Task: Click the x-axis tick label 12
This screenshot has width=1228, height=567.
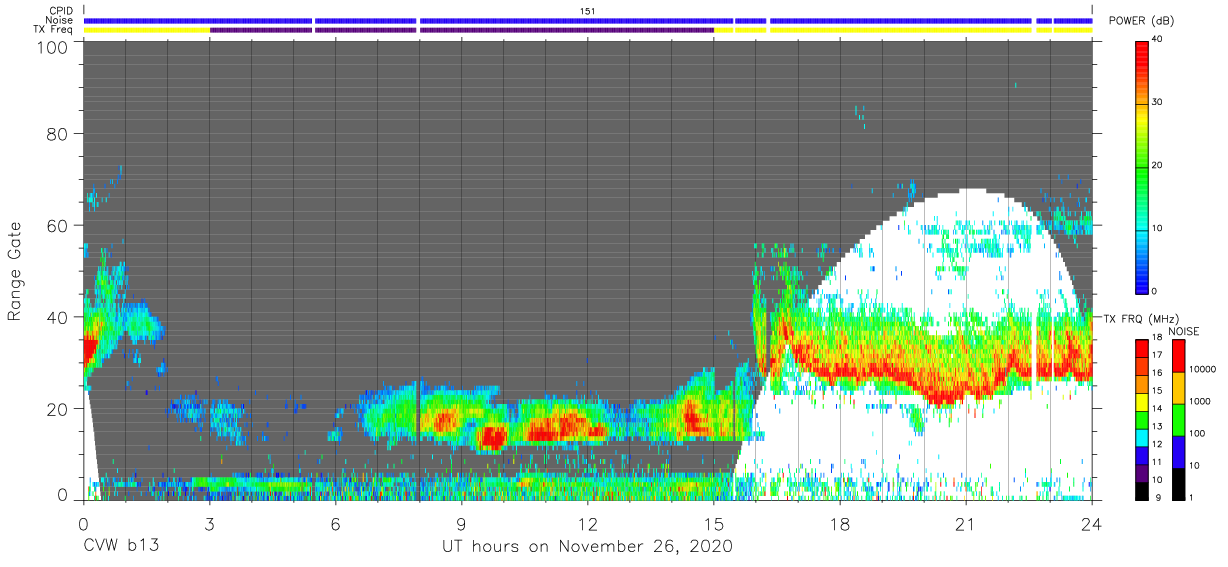Action: [587, 523]
